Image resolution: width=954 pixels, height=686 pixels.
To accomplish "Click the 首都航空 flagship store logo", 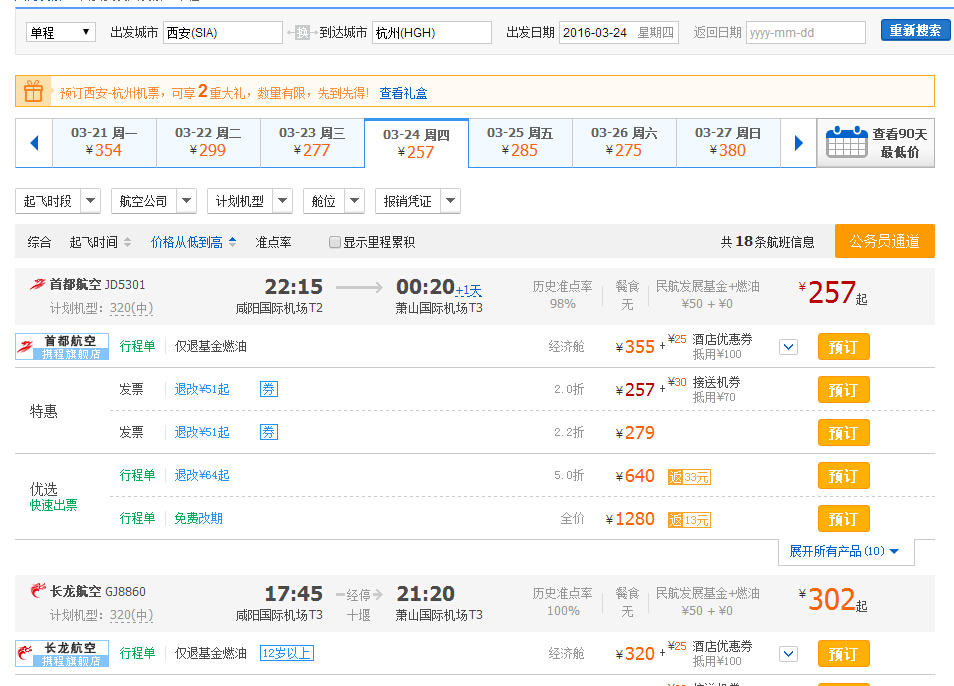I will tap(62, 346).
